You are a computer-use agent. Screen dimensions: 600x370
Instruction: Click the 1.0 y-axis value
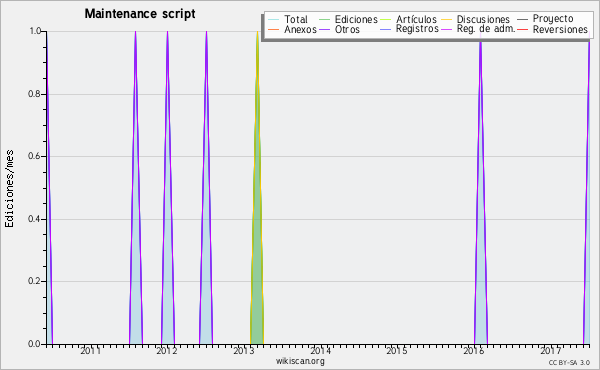coord(35,31)
